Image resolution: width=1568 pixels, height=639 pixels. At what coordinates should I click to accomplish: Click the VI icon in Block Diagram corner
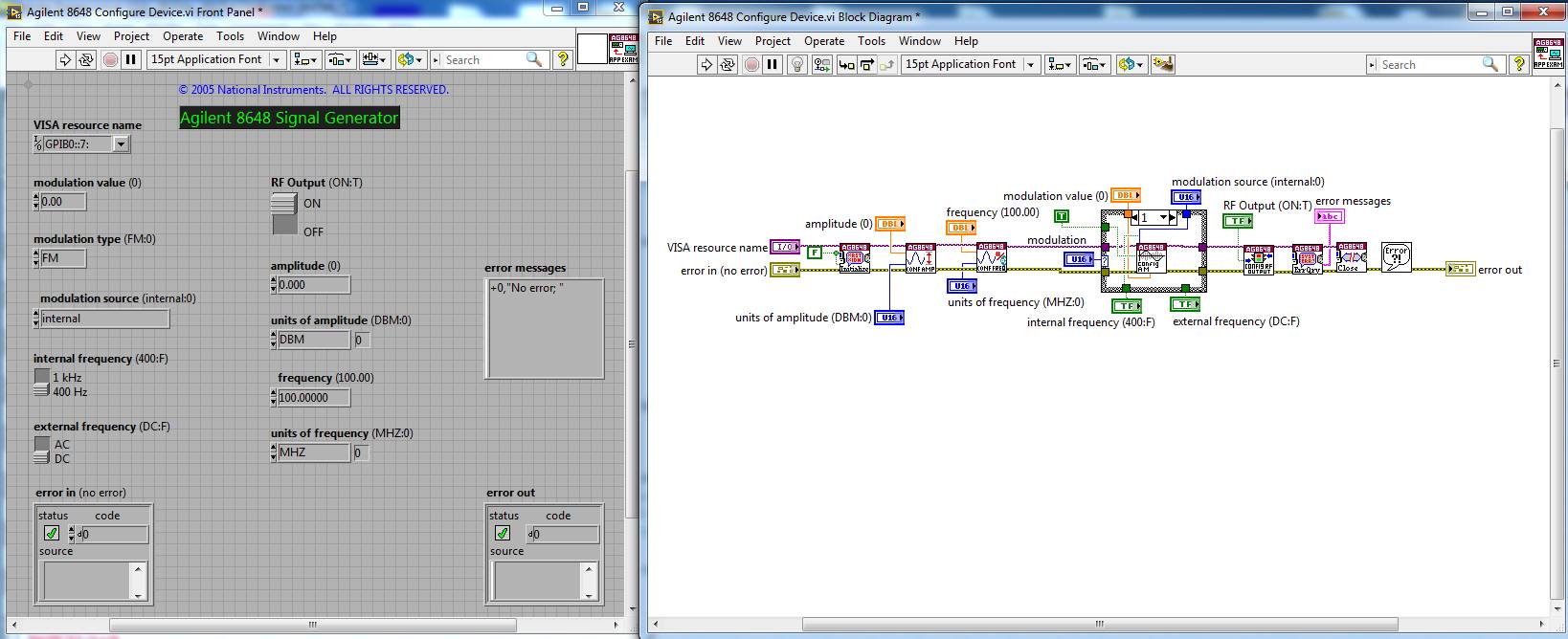(1548, 54)
